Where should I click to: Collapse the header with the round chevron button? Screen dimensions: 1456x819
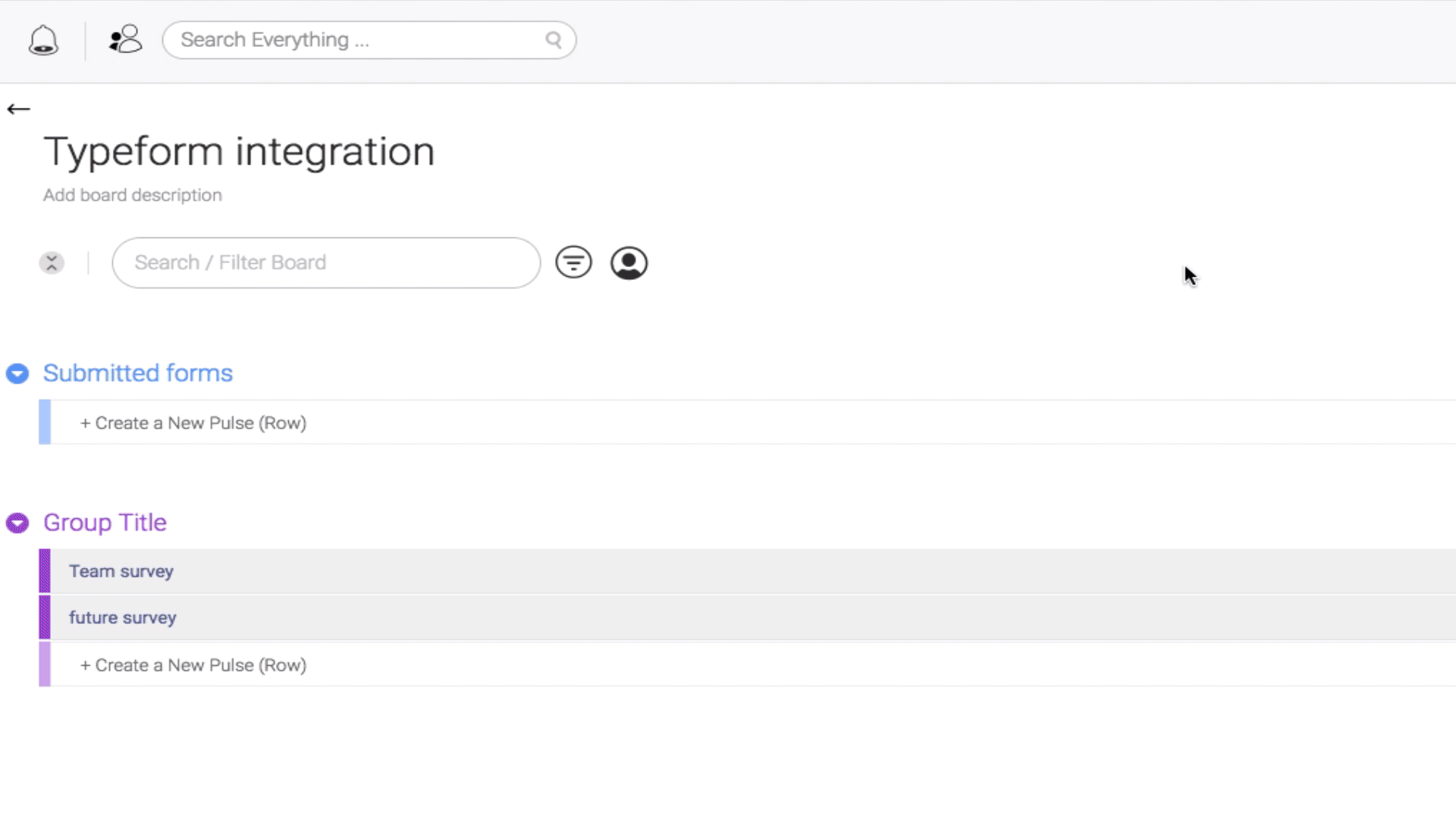click(x=52, y=263)
